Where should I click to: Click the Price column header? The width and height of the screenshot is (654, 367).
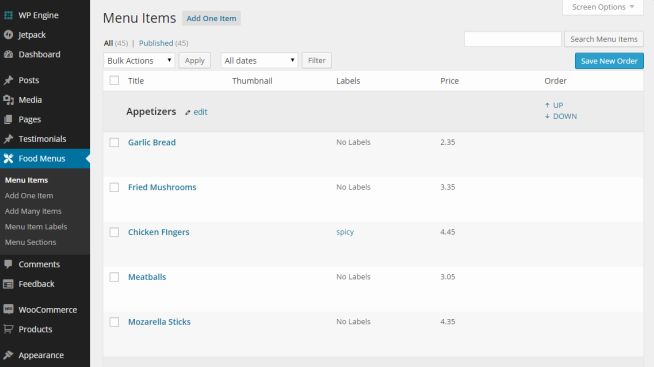coord(449,81)
